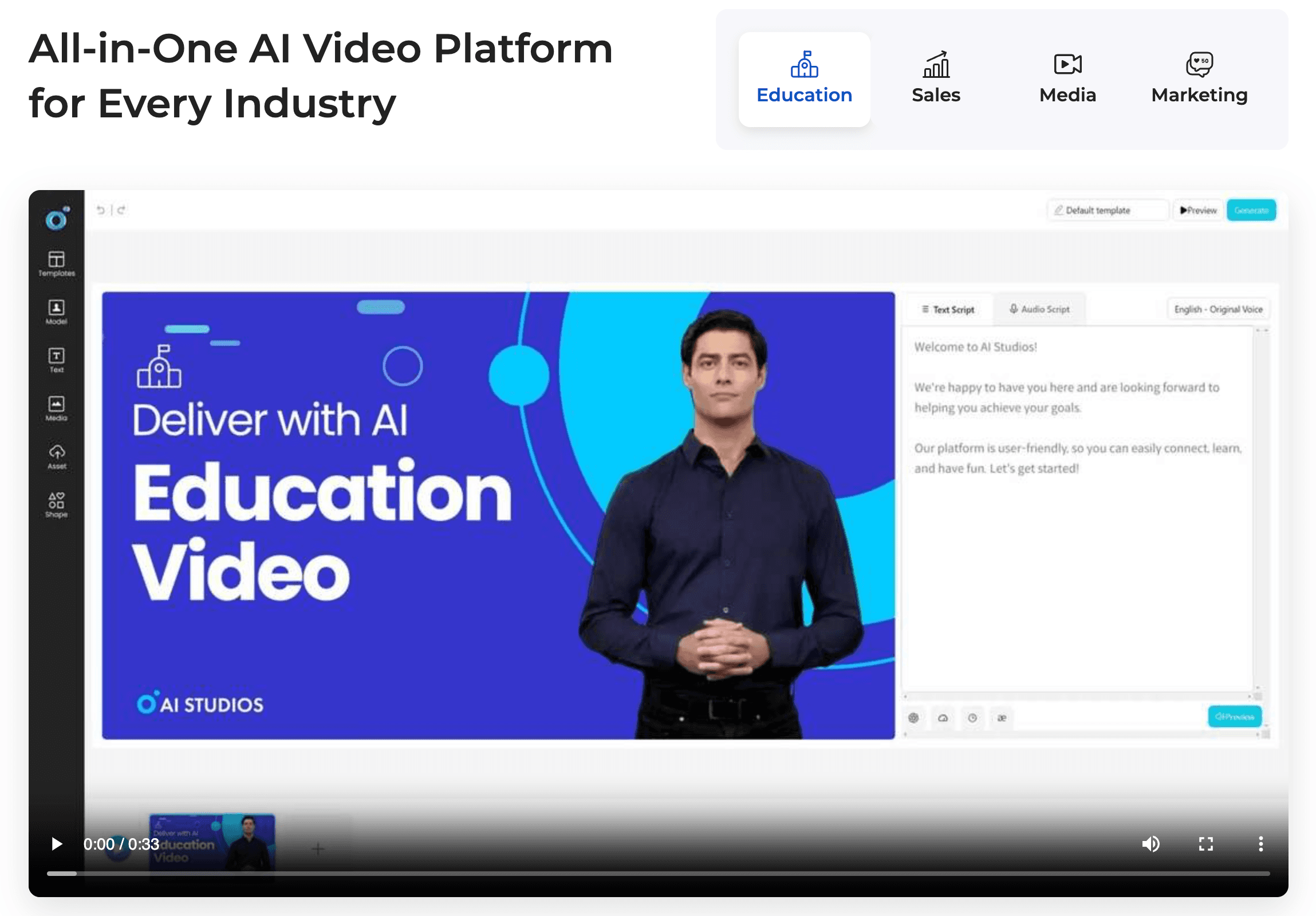Select the school building icon on the slide
This screenshot has width=1316, height=916.
point(159,366)
